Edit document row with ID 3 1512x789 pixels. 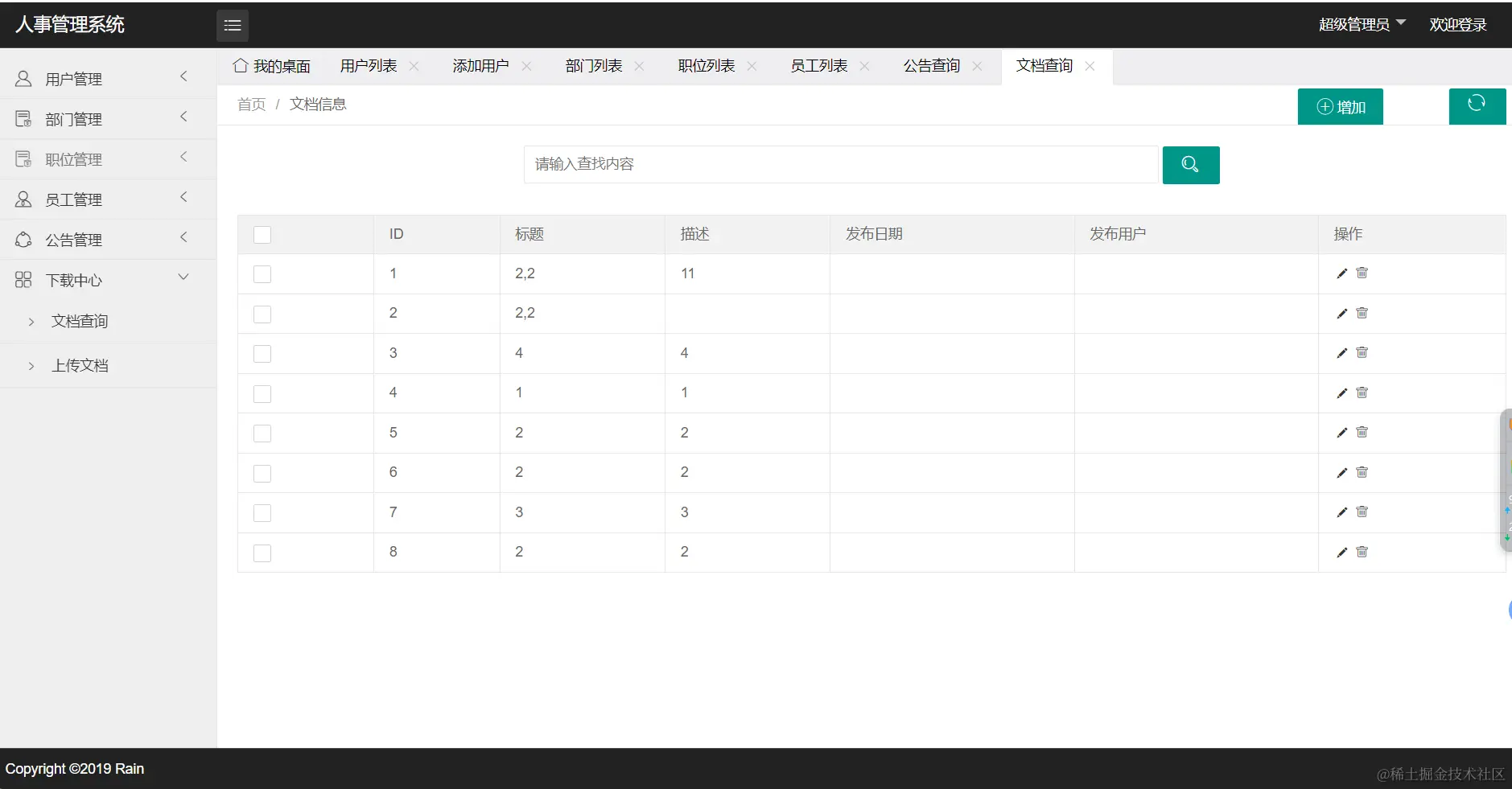pyautogui.click(x=1341, y=353)
